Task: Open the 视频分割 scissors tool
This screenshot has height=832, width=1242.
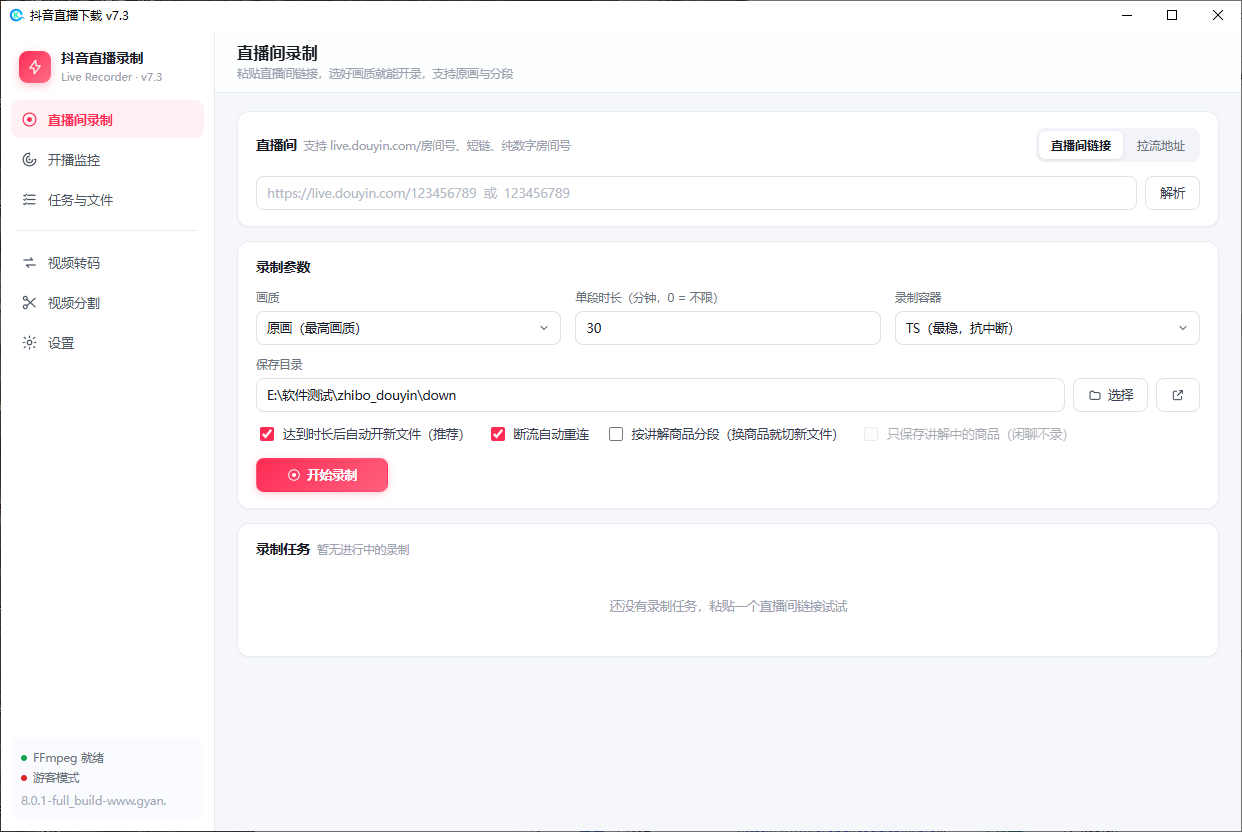Action: (x=107, y=303)
